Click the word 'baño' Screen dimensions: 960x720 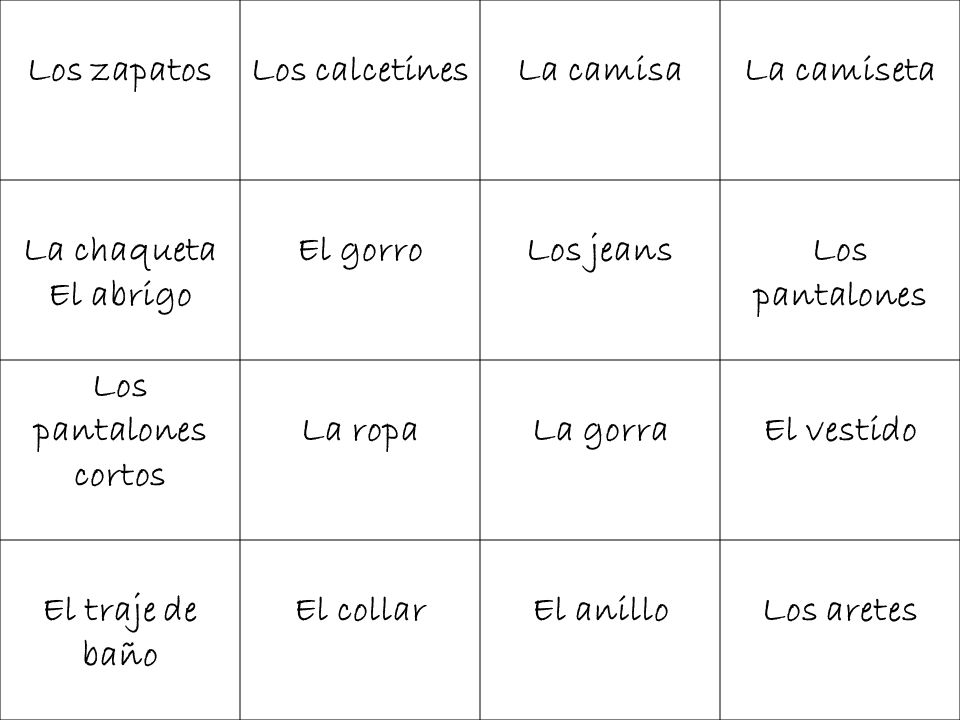tap(121, 653)
